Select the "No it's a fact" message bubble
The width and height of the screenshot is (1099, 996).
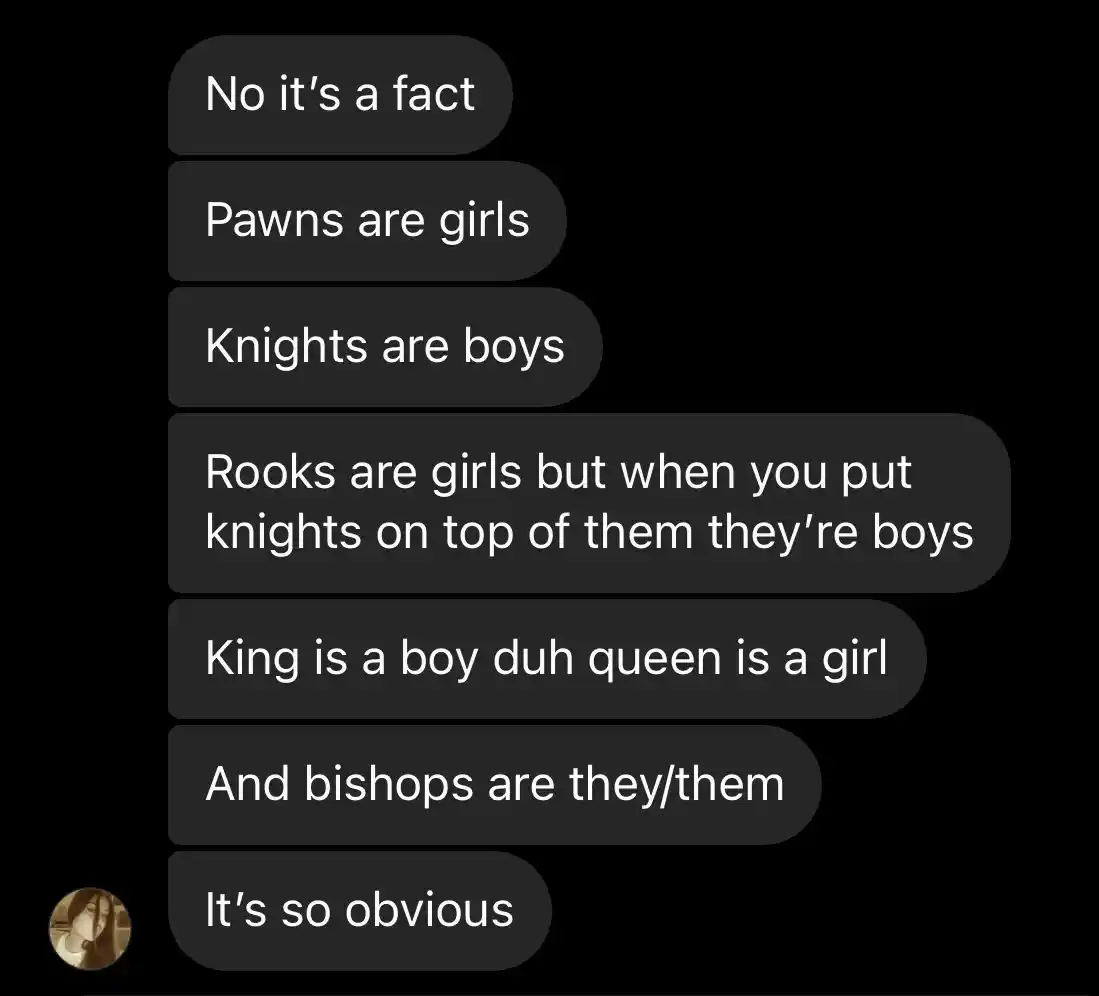point(340,95)
